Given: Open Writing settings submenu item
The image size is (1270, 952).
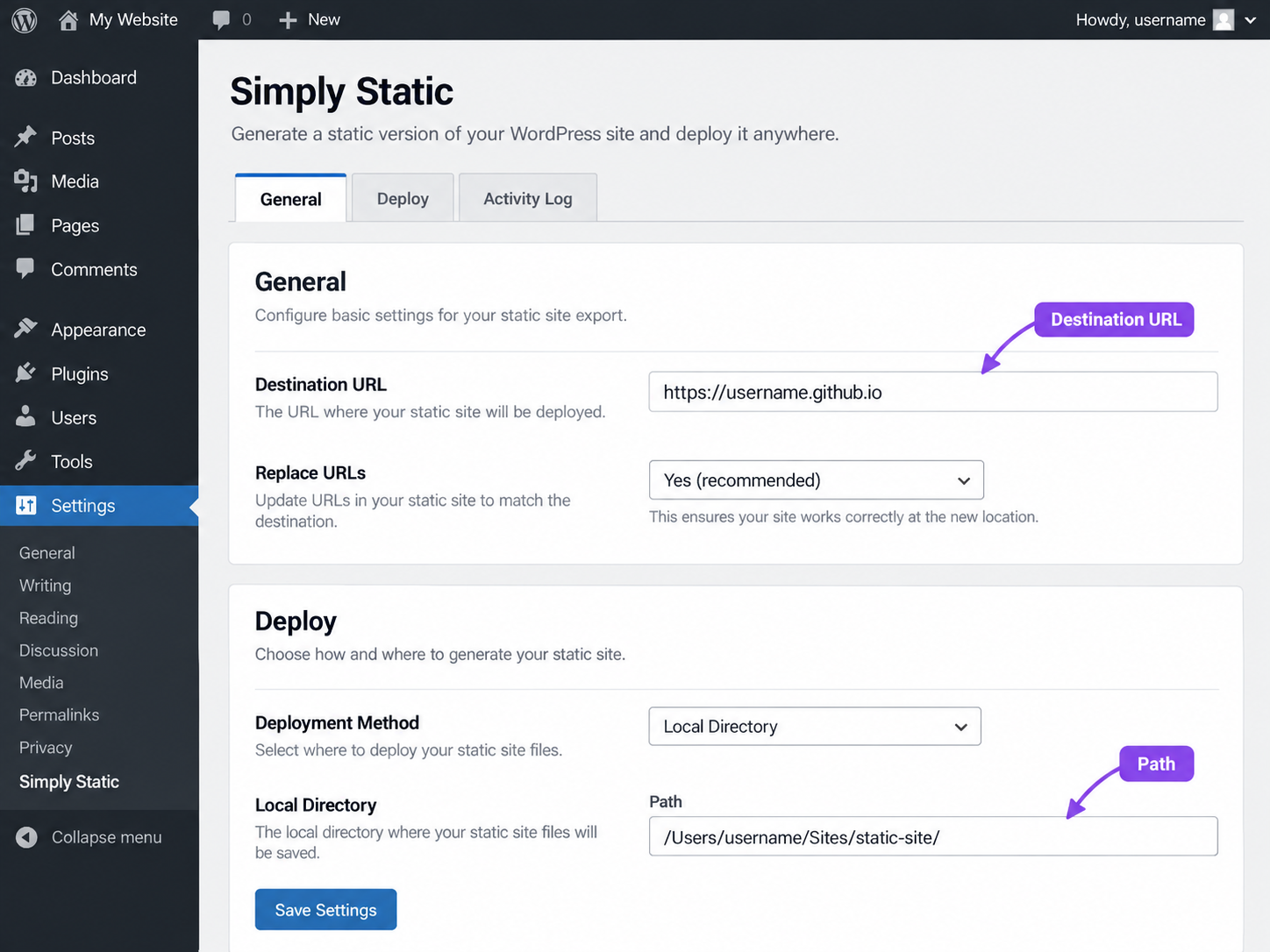Looking at the screenshot, I should click(x=46, y=585).
